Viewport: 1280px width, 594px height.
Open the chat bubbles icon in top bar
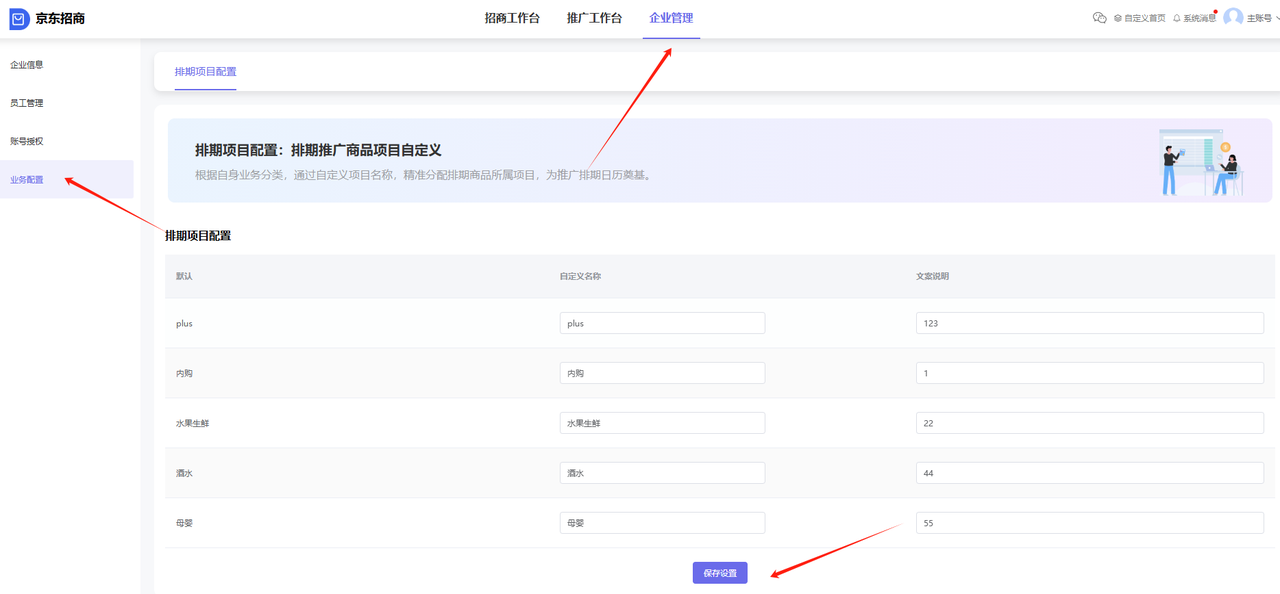point(1100,18)
